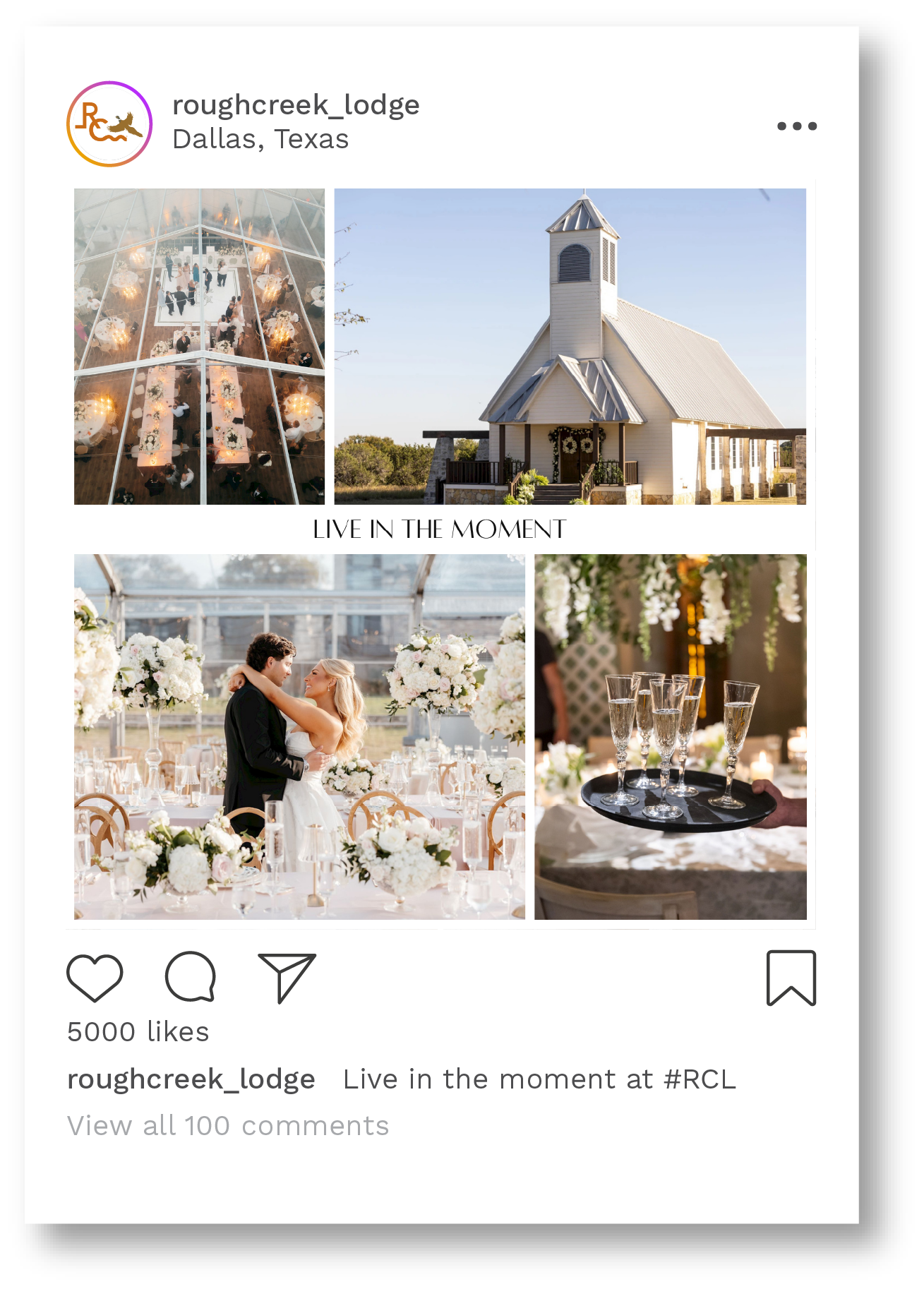Open roughcreek_lodge profile picture story
The width and height of the screenshot is (924, 1289).
click(109, 124)
